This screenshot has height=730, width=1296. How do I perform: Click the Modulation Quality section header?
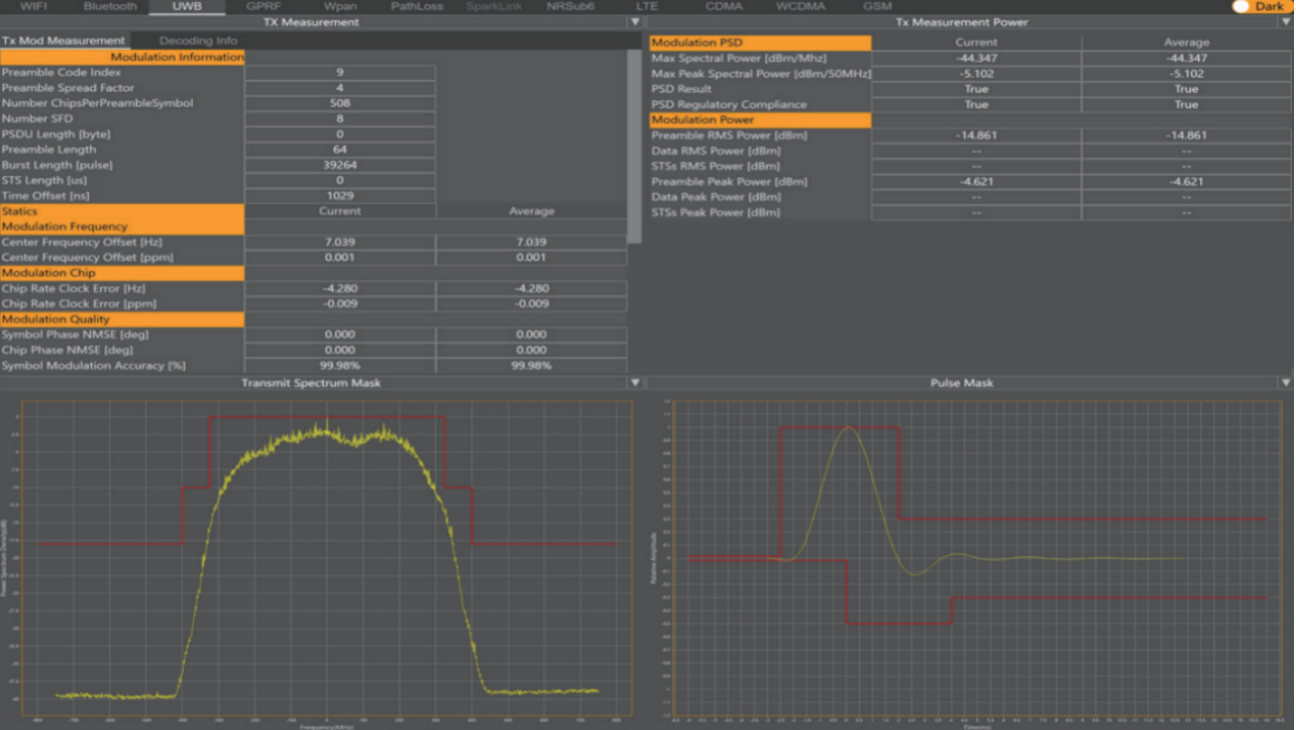(122, 319)
